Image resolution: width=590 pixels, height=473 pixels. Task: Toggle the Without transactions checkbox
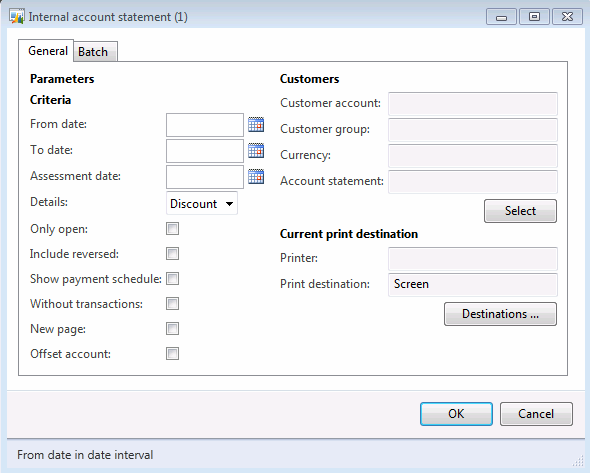point(172,304)
